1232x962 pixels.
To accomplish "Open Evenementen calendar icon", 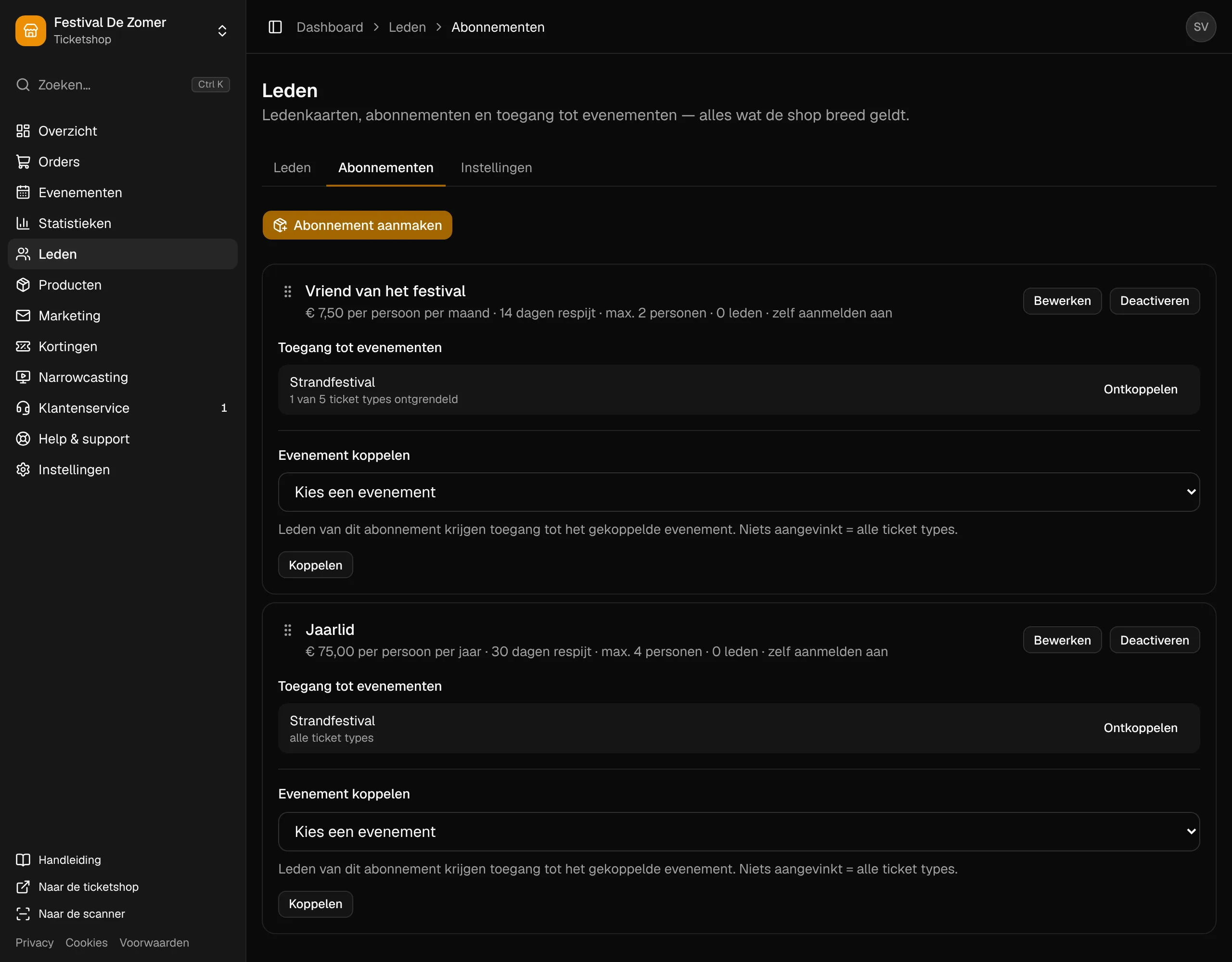I will tap(23, 192).
